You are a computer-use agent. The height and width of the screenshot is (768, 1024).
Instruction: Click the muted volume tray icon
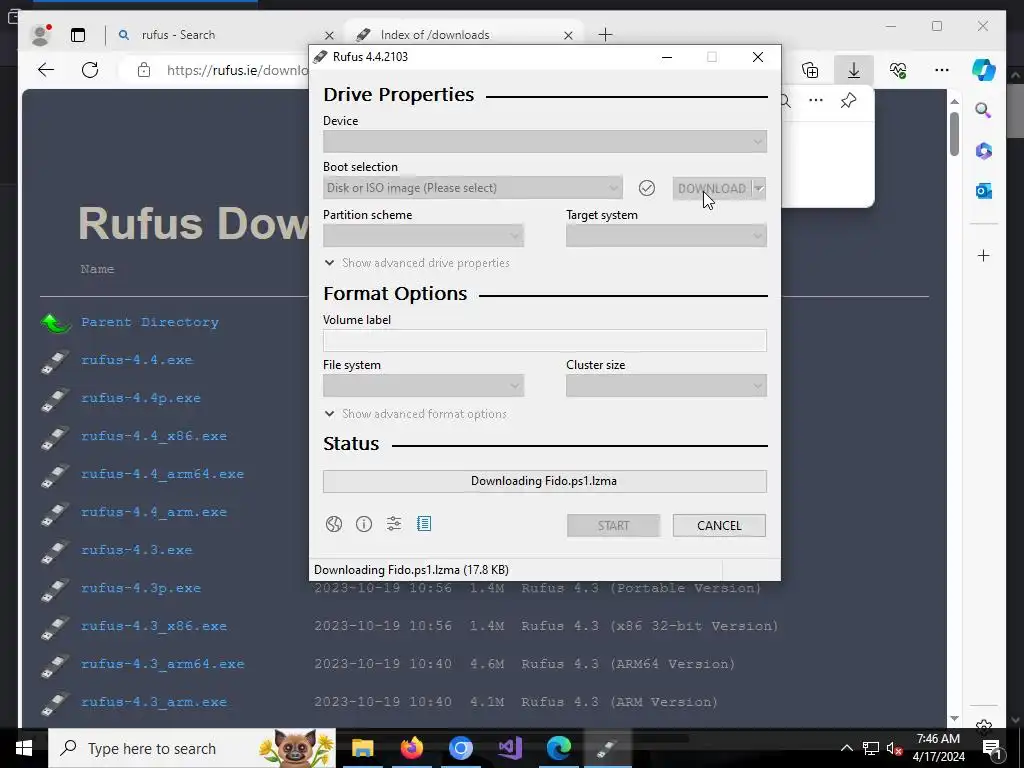coord(894,748)
